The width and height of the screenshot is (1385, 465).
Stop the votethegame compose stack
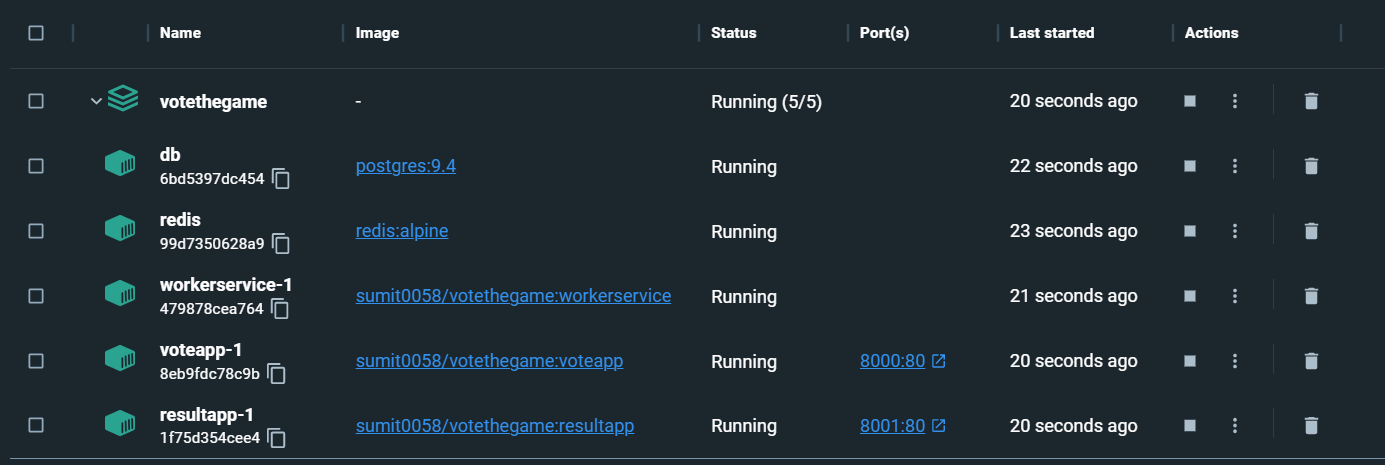[1190, 101]
